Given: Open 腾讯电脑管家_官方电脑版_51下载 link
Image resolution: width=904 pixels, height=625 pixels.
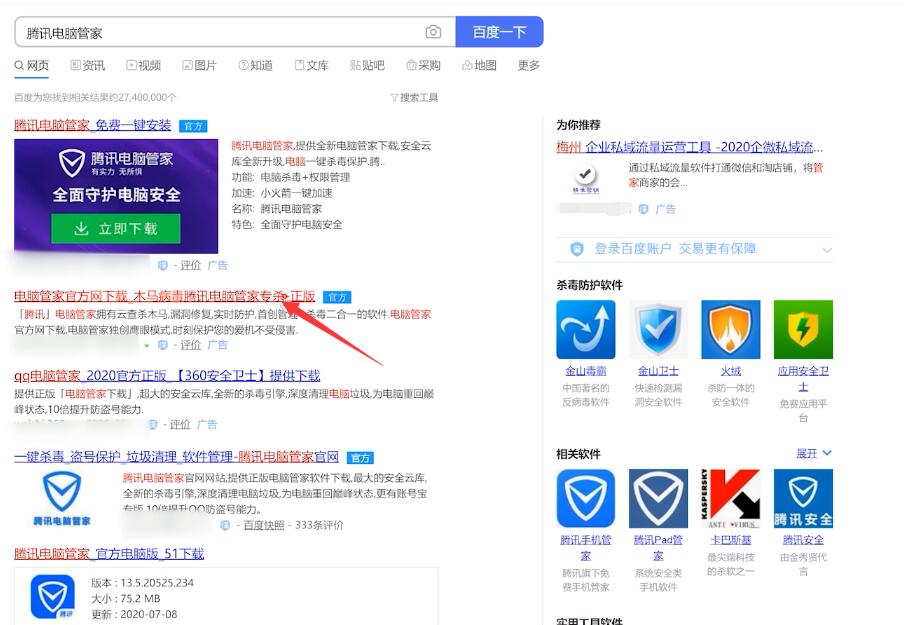Looking at the screenshot, I should coord(109,554).
